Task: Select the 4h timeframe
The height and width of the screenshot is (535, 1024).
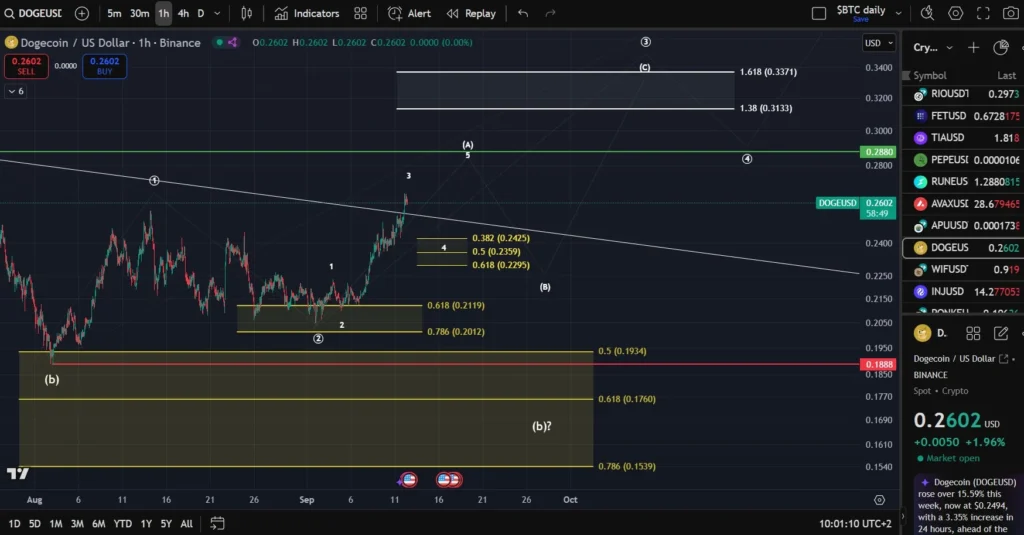Action: click(x=183, y=13)
